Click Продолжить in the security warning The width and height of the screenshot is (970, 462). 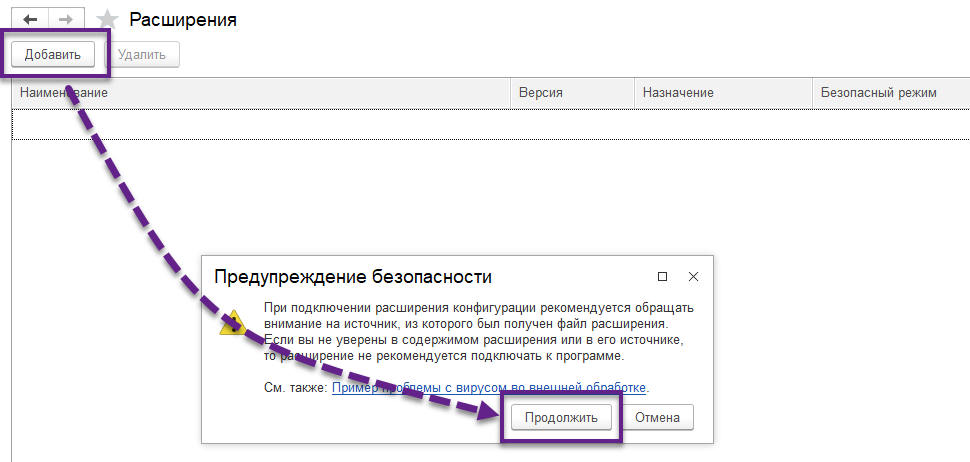(561, 417)
